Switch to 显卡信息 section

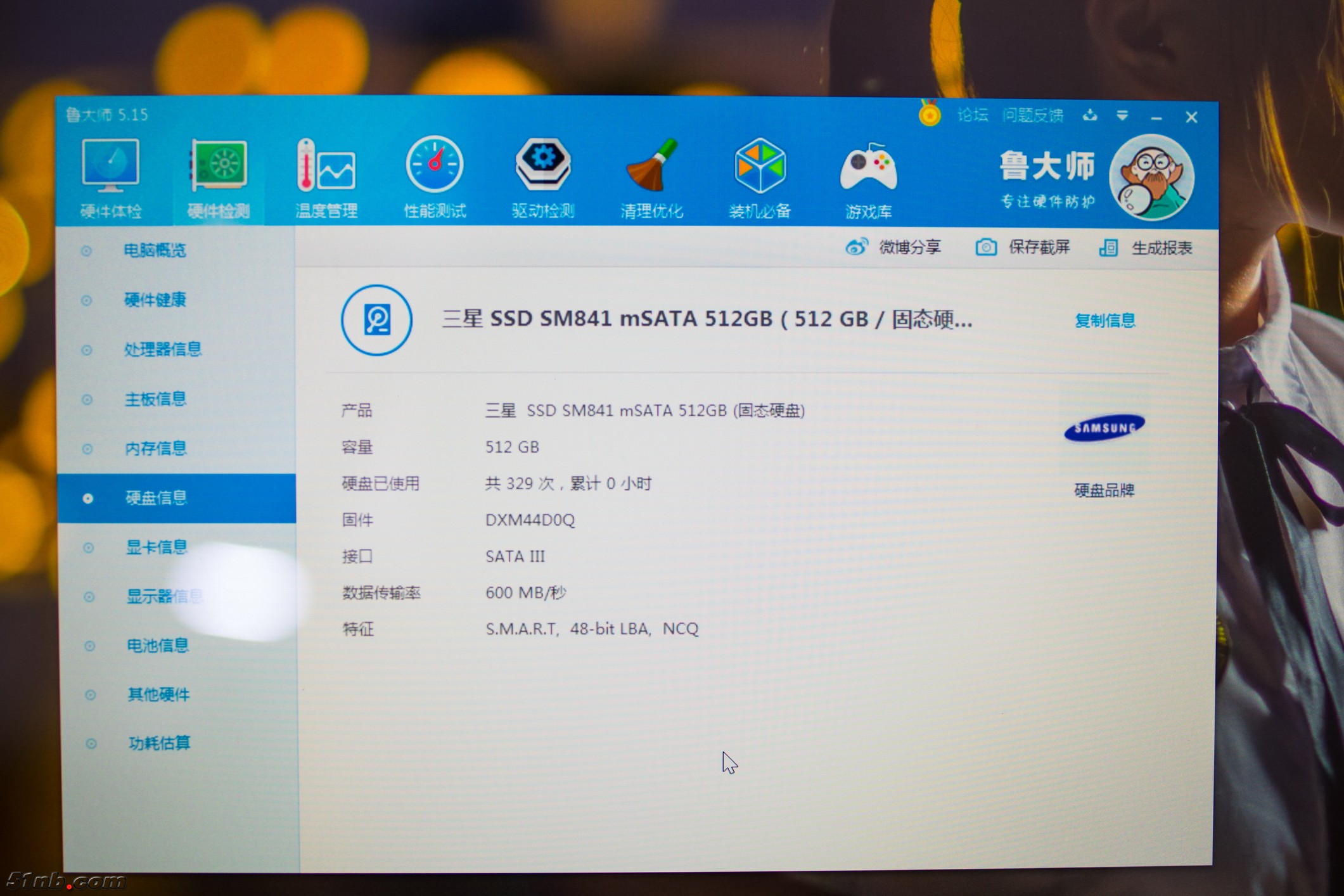click(x=157, y=547)
